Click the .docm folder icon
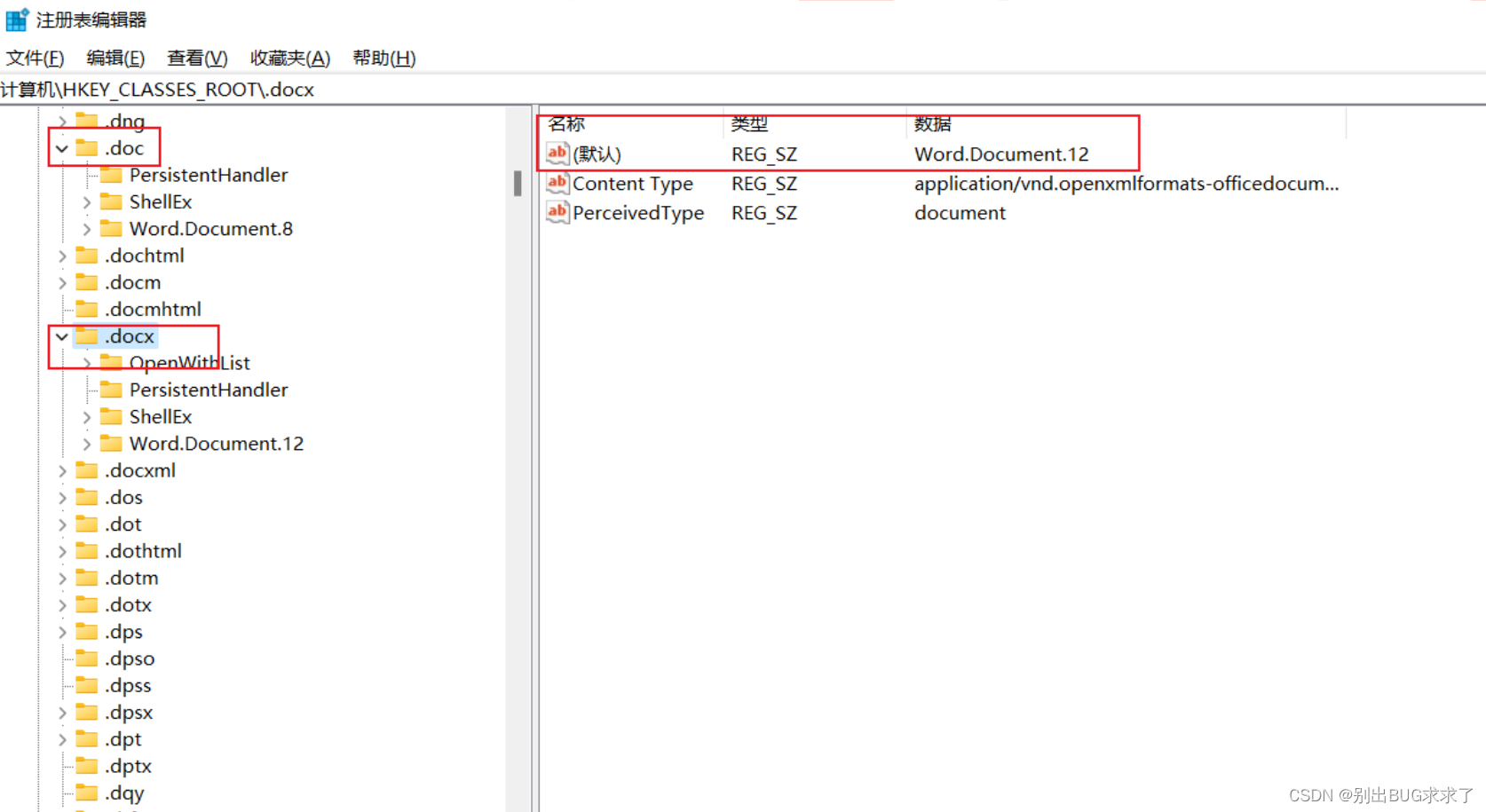 pyautogui.click(x=87, y=281)
